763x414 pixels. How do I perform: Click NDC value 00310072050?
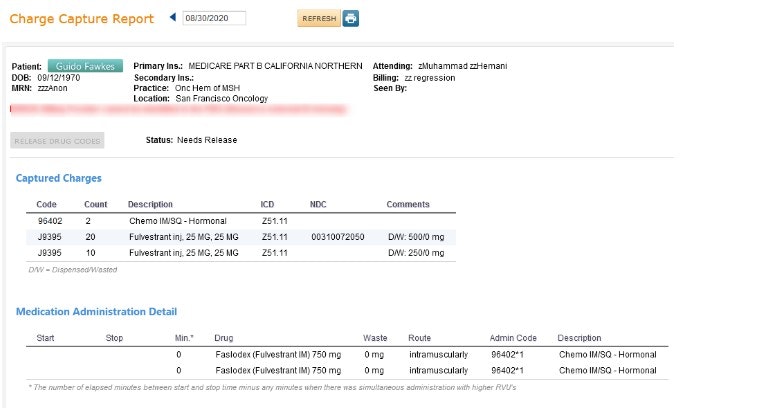tap(337, 237)
